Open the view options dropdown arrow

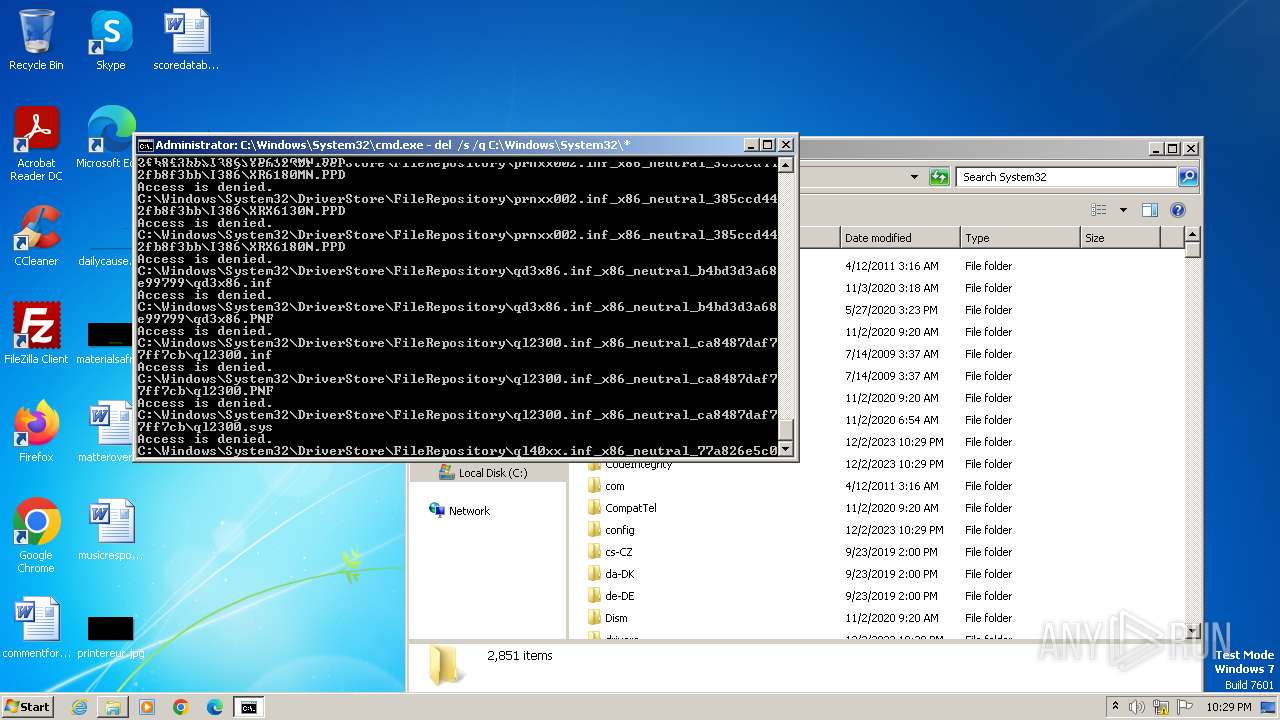pos(1123,210)
